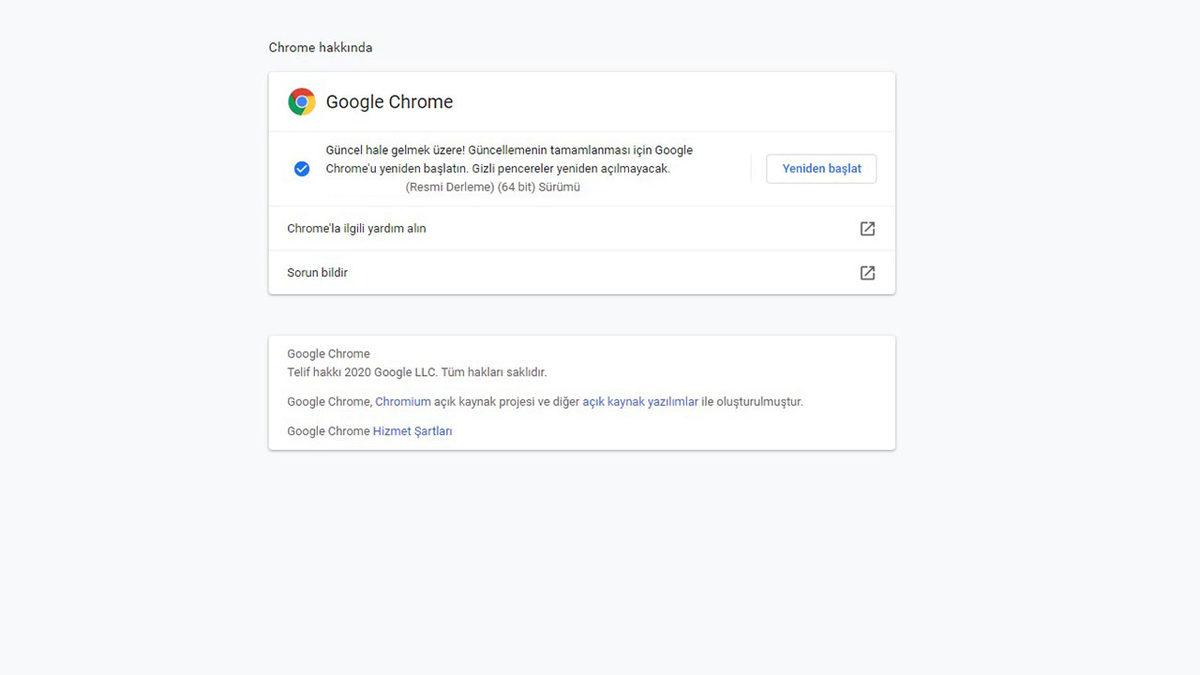Image resolution: width=1200 pixels, height=675 pixels.
Task: Click the Google Chrome logo icon
Action: [x=302, y=102]
